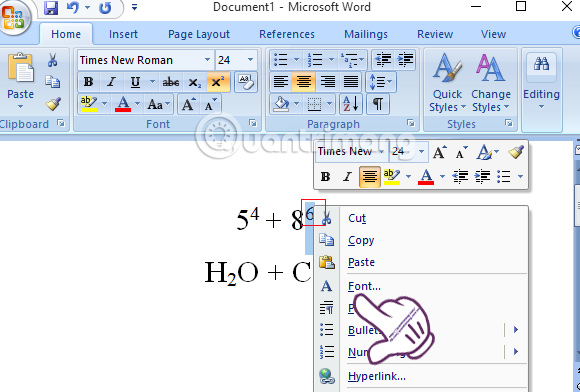Open the View tab
This screenshot has height=392, width=580.
[x=493, y=34]
